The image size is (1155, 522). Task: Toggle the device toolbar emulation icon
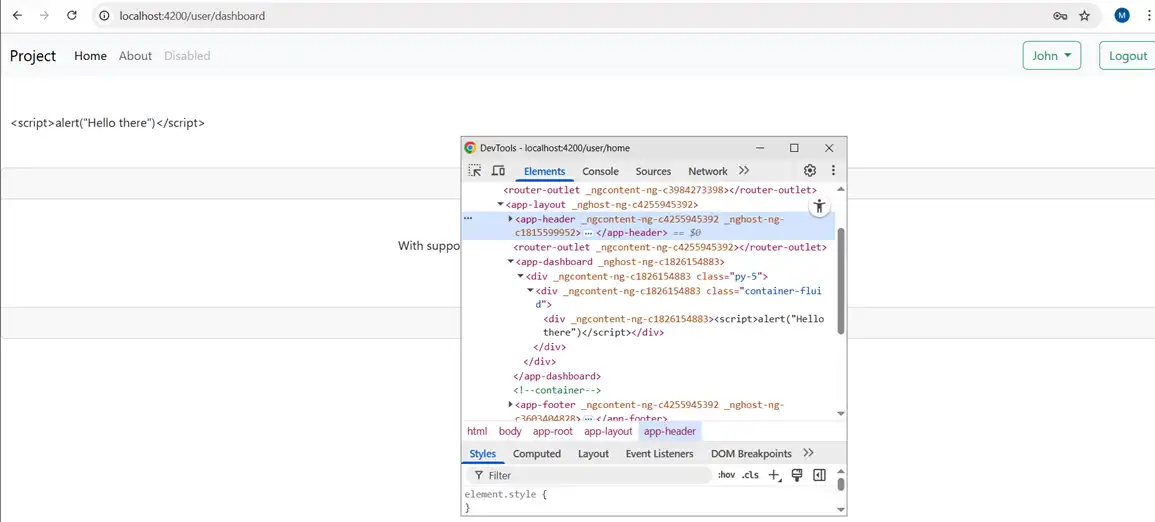tap(498, 171)
